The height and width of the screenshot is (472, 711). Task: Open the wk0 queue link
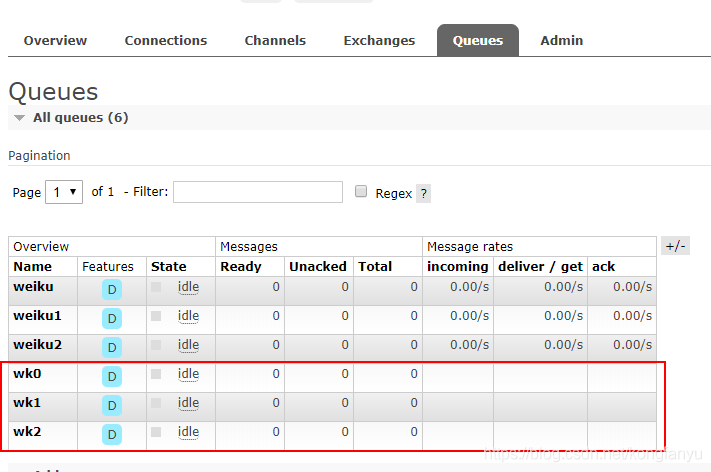pos(27,374)
